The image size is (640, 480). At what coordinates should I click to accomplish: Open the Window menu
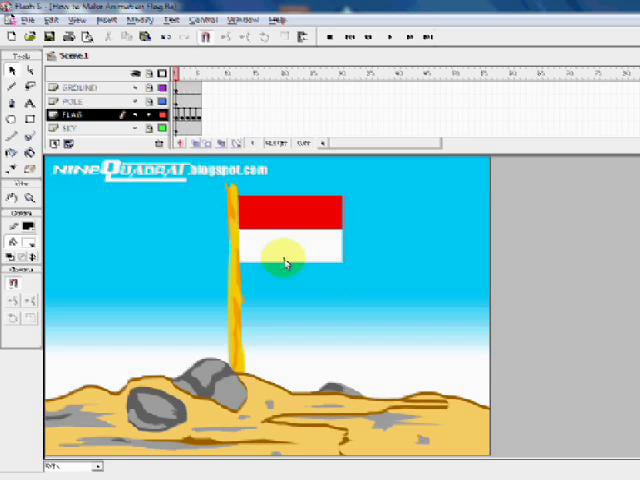pyautogui.click(x=243, y=20)
